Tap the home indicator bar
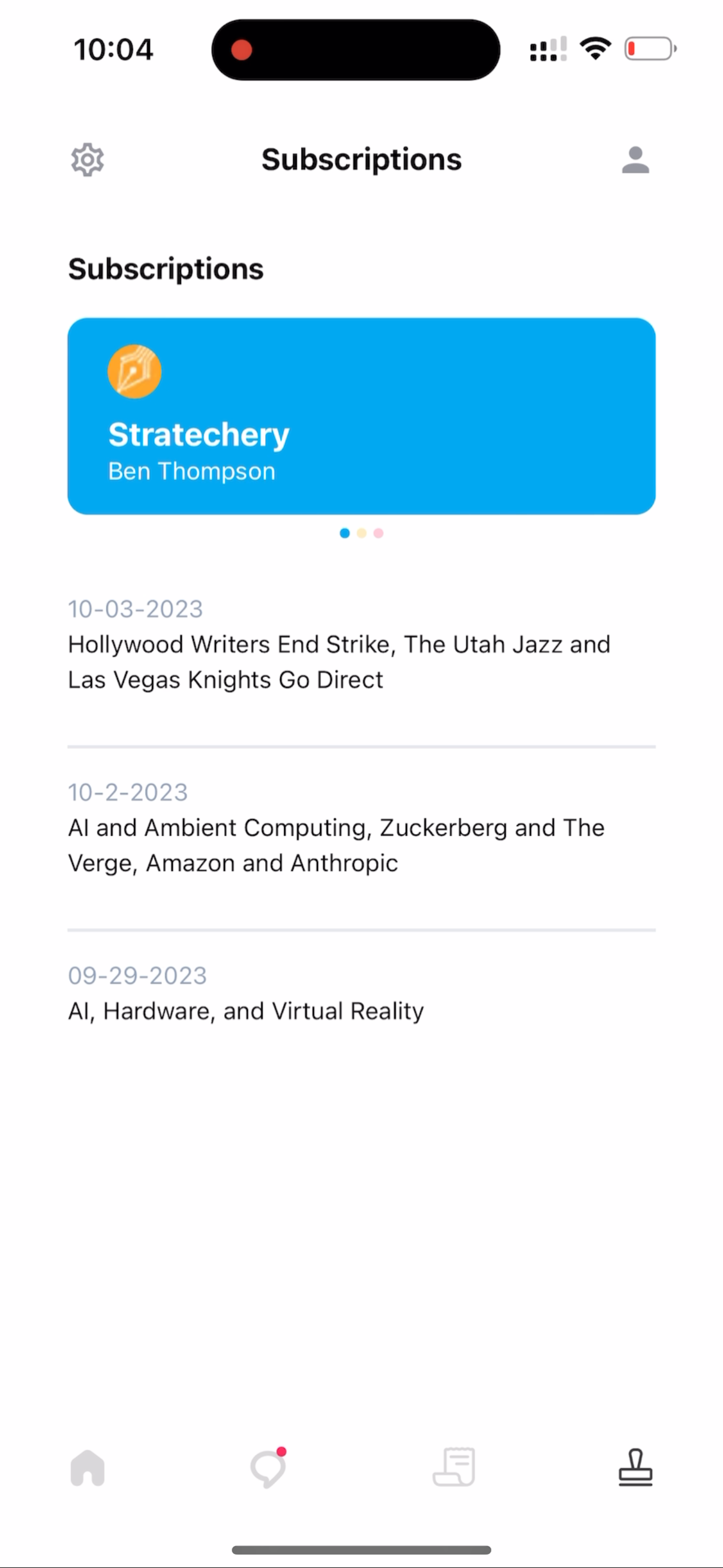 (x=361, y=1549)
